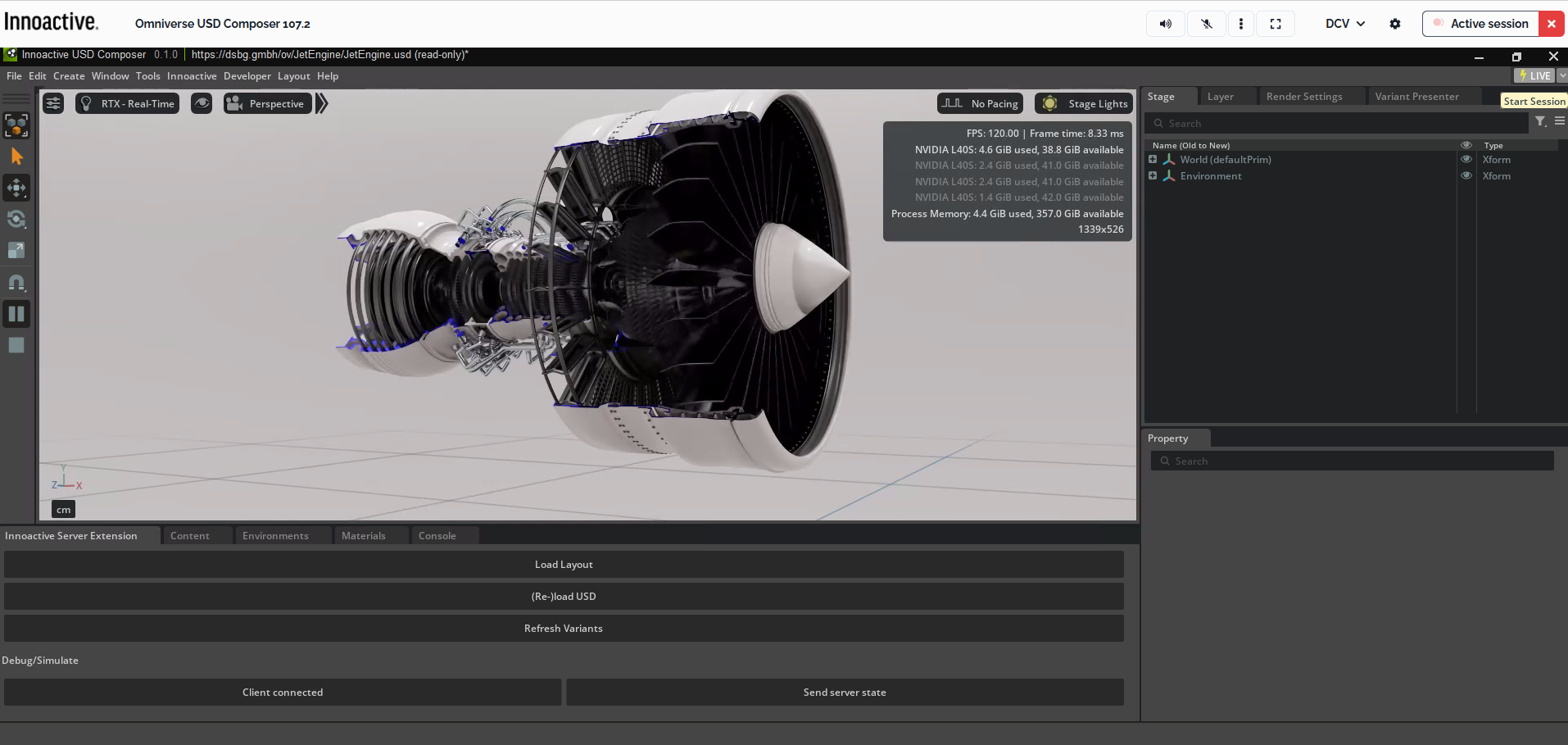The image size is (1568, 745).
Task: Toggle Stage Lights in the viewport
Action: [1084, 103]
